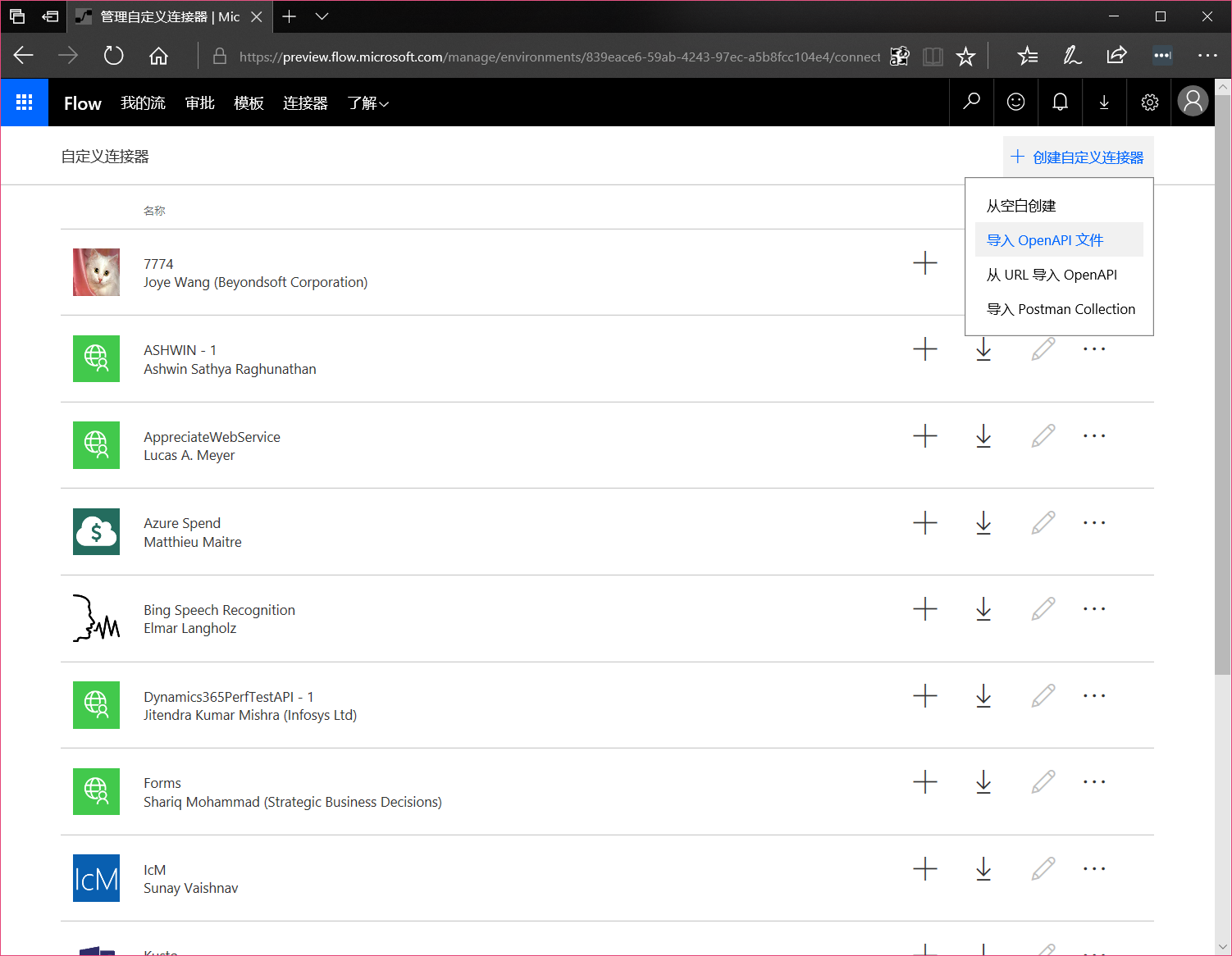This screenshot has width=1232, height=956.
Task: Expand the 了解 dropdown menu
Action: pos(367,103)
